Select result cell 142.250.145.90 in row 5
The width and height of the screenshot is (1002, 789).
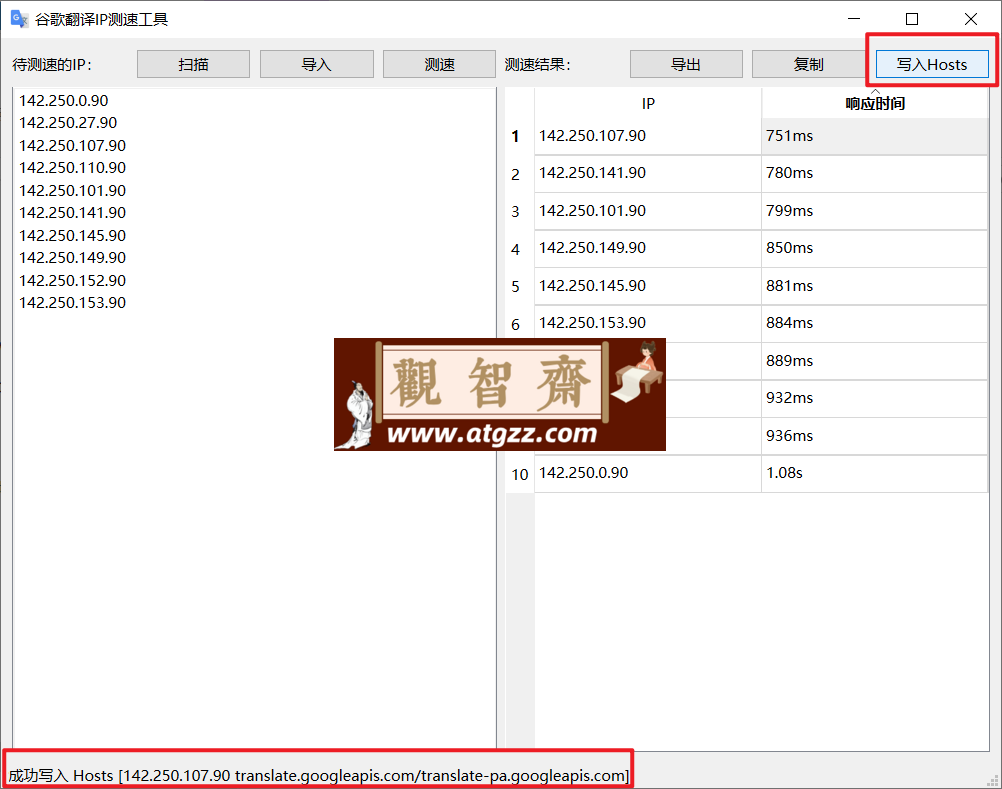(x=648, y=286)
